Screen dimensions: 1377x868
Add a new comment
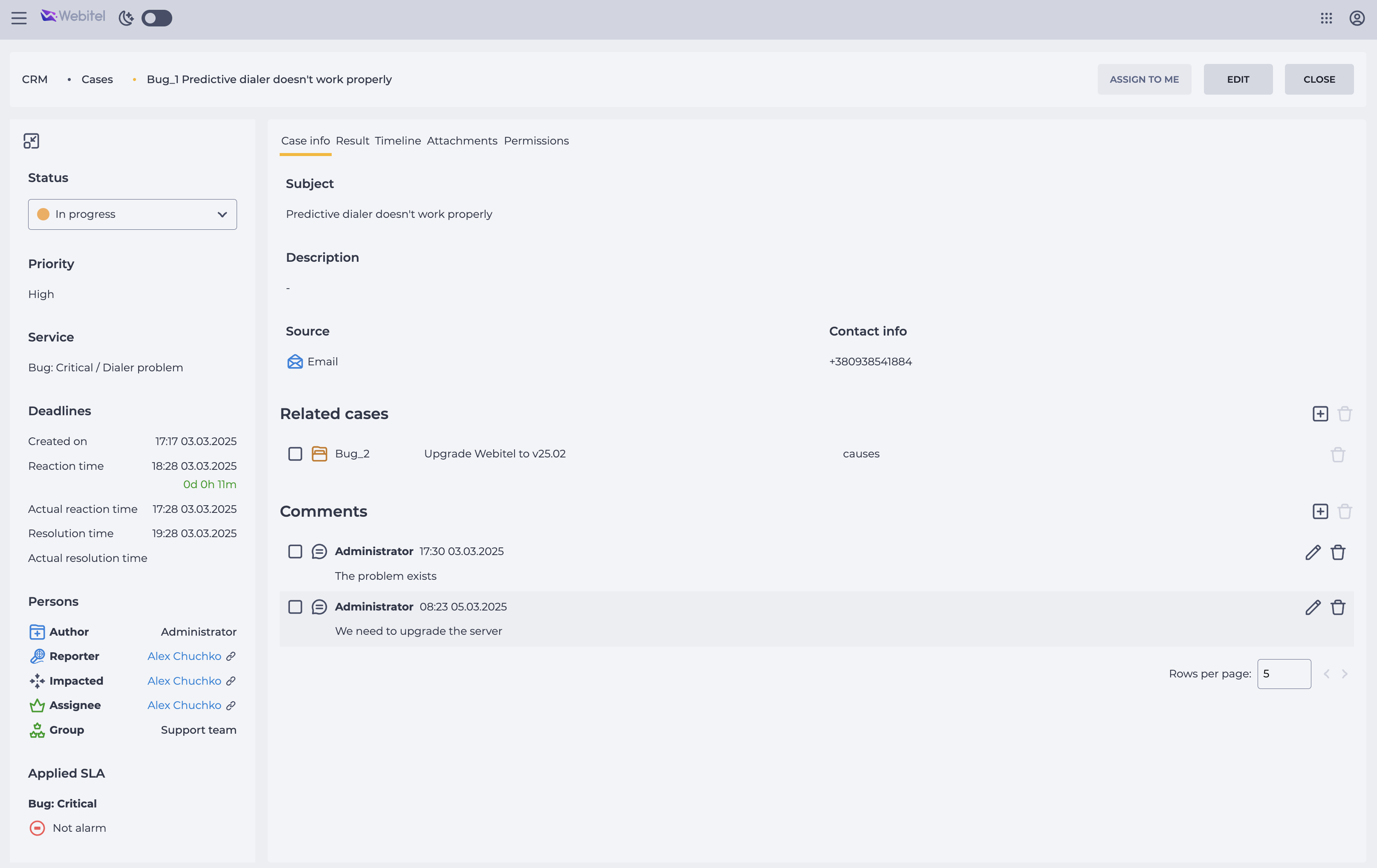pyautogui.click(x=1320, y=511)
